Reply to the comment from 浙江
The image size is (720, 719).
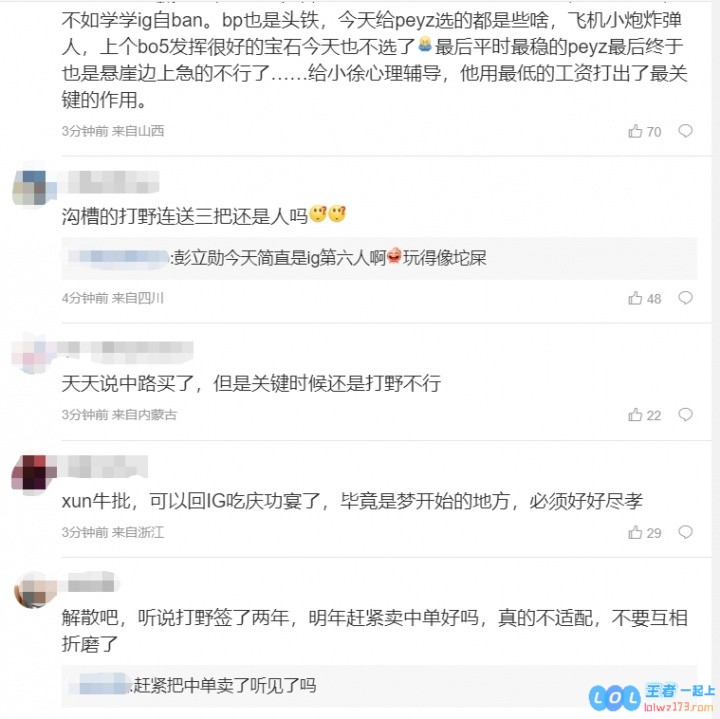tap(685, 532)
